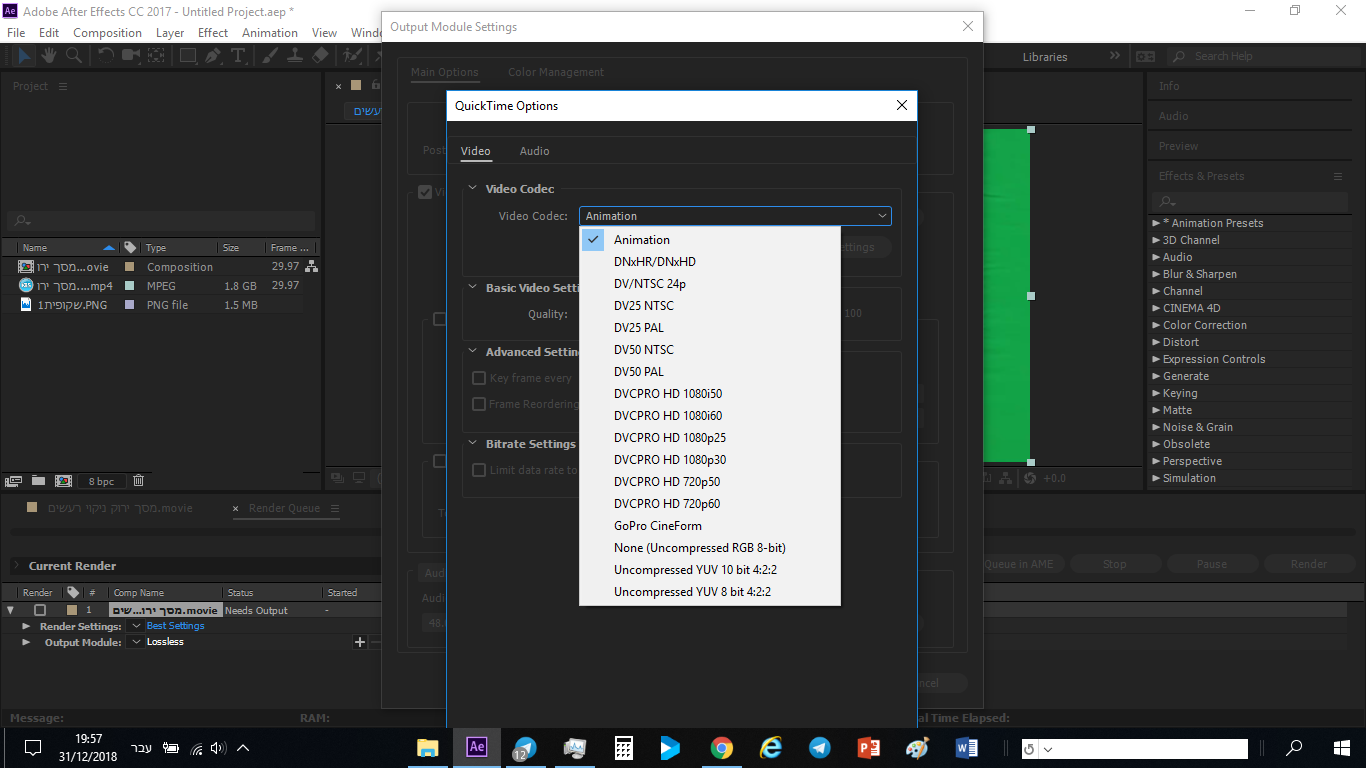Viewport: 1366px width, 768px height.
Task: Expand the Animation Presets category
Action: point(1157,223)
